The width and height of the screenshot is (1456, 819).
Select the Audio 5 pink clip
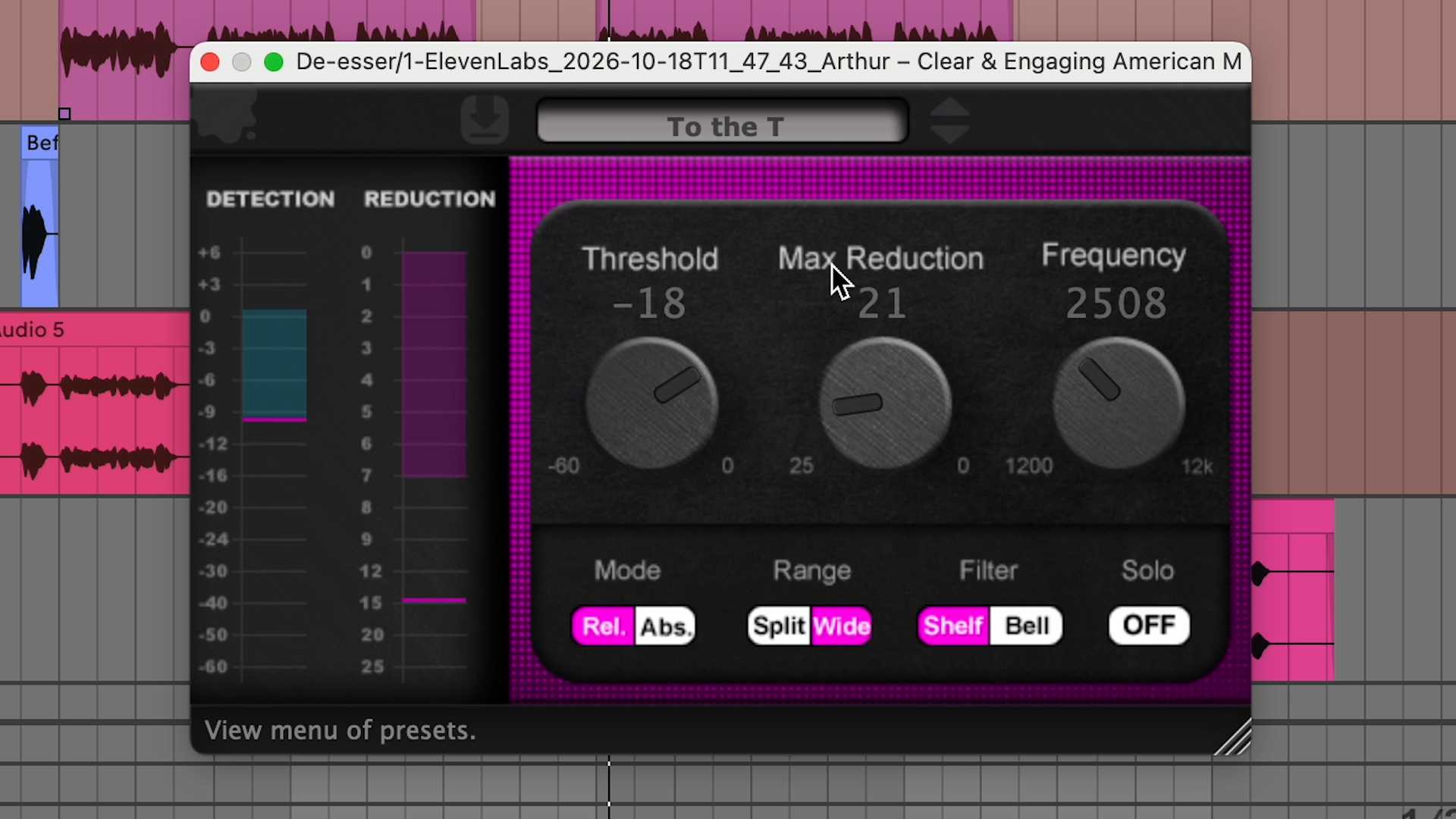(x=95, y=403)
